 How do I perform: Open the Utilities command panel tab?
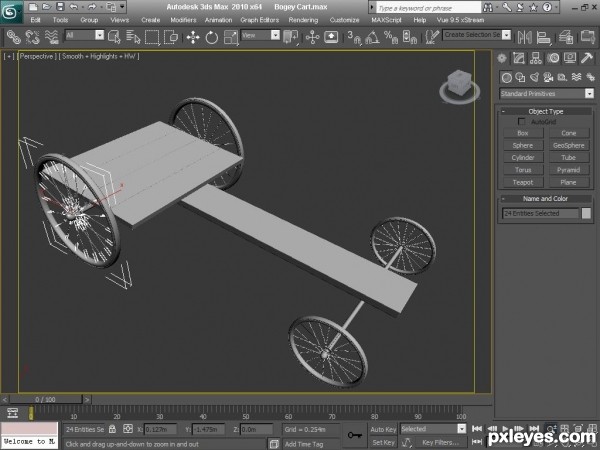(x=587, y=58)
